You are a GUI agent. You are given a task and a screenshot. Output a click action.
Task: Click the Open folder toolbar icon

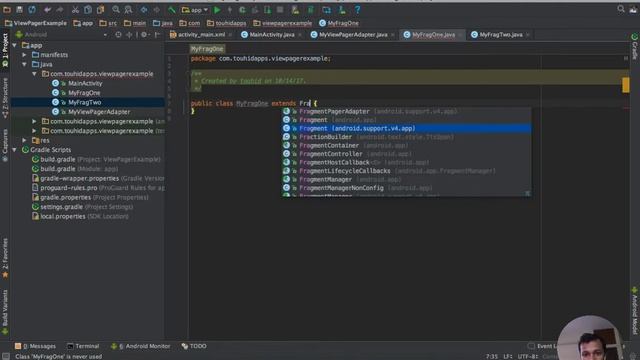7,9
